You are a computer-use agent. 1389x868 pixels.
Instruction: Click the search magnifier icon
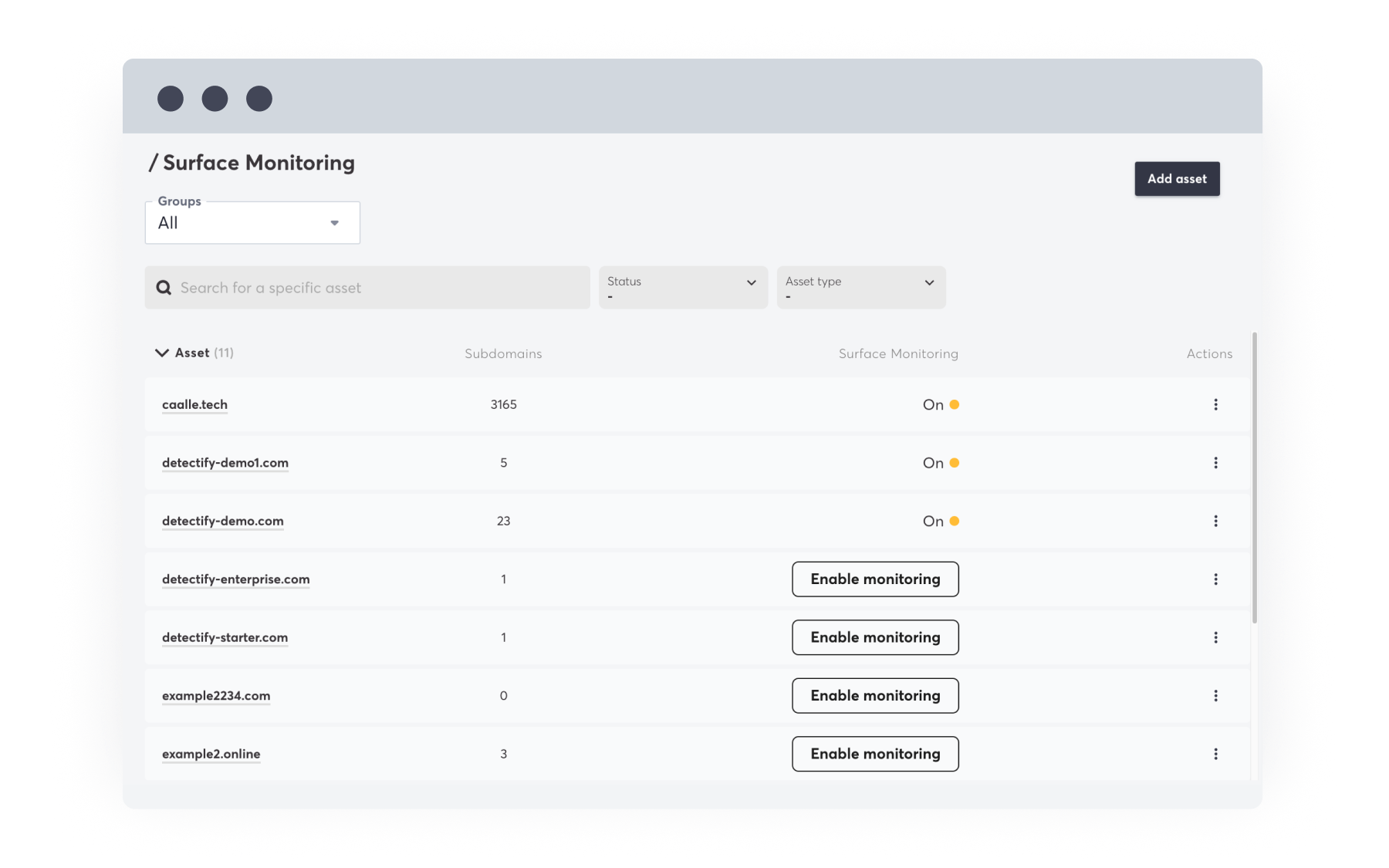164,288
